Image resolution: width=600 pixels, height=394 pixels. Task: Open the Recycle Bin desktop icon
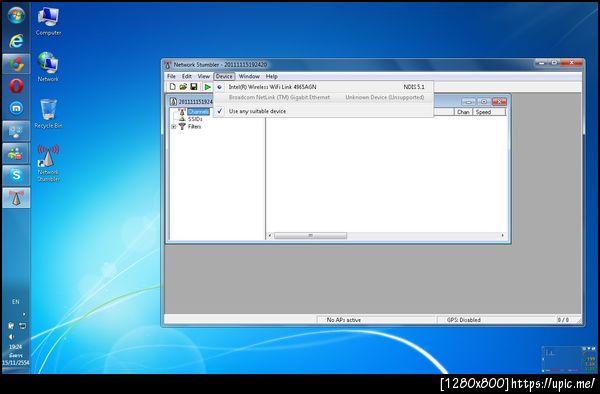(48, 114)
